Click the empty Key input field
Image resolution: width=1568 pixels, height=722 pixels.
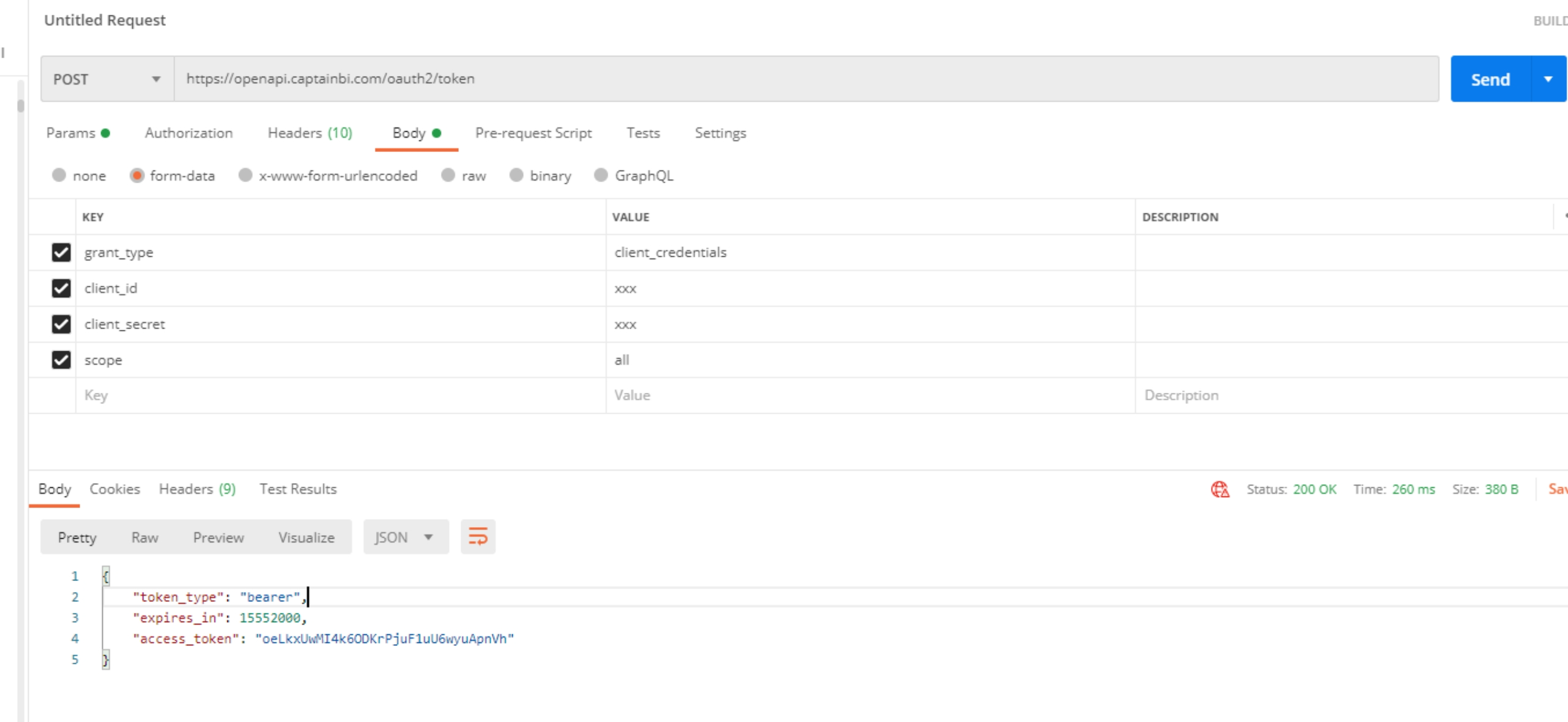[x=341, y=395]
